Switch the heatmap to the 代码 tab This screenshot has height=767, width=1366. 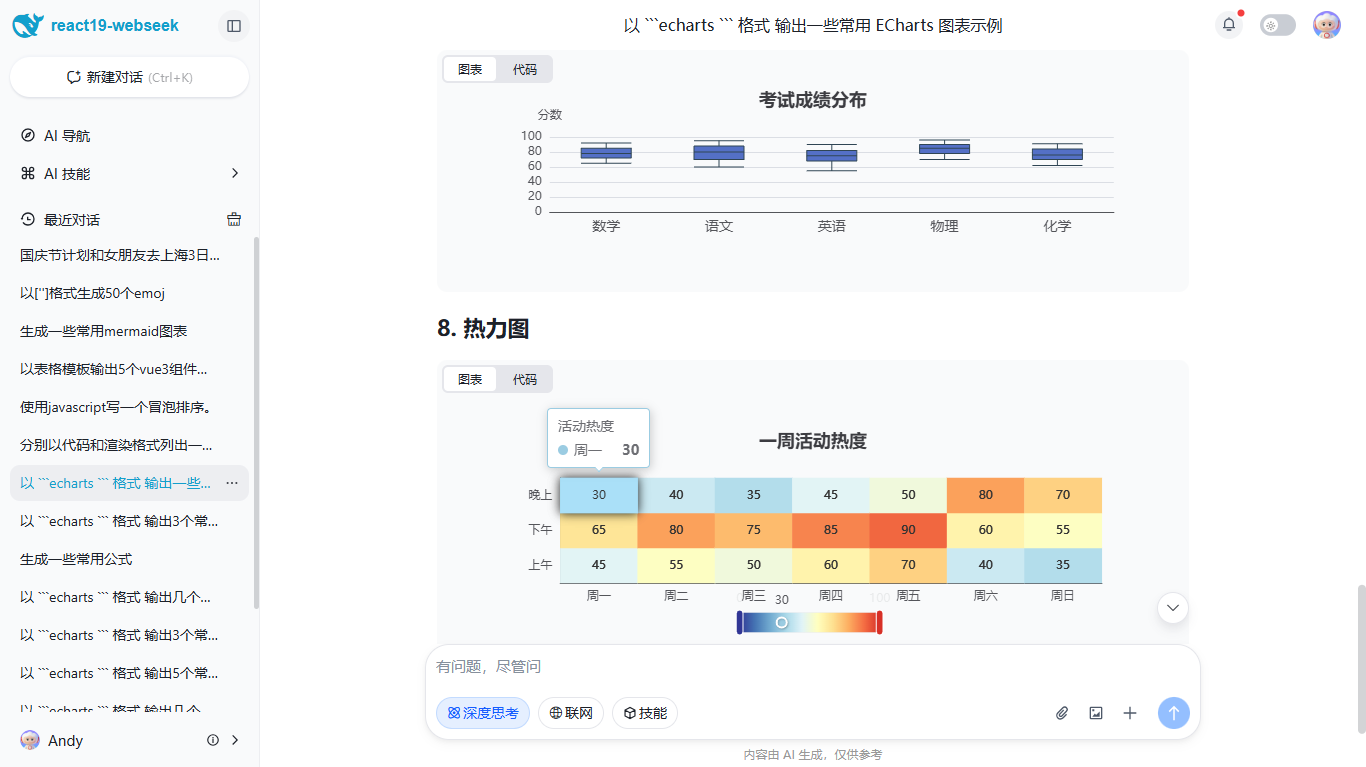(525, 379)
